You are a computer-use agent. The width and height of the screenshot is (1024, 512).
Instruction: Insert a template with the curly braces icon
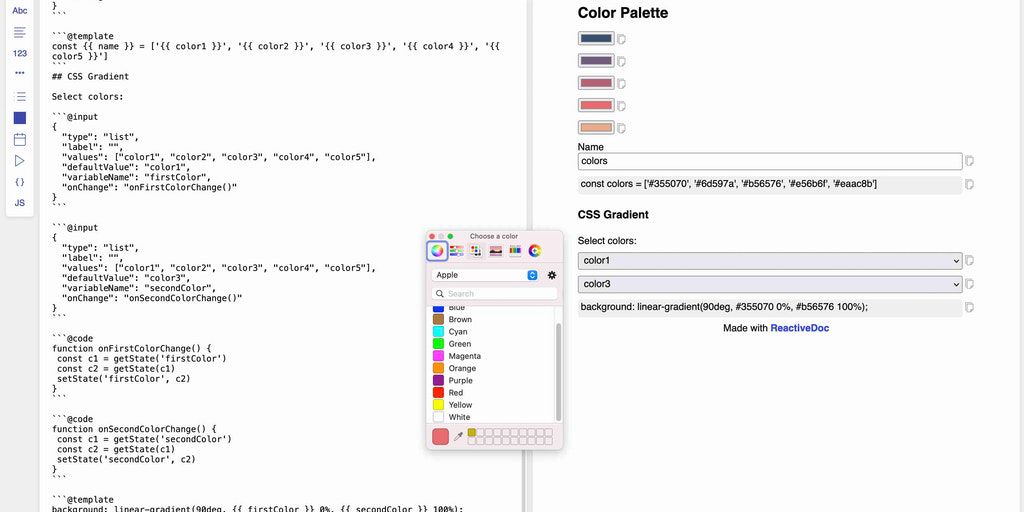click(20, 182)
